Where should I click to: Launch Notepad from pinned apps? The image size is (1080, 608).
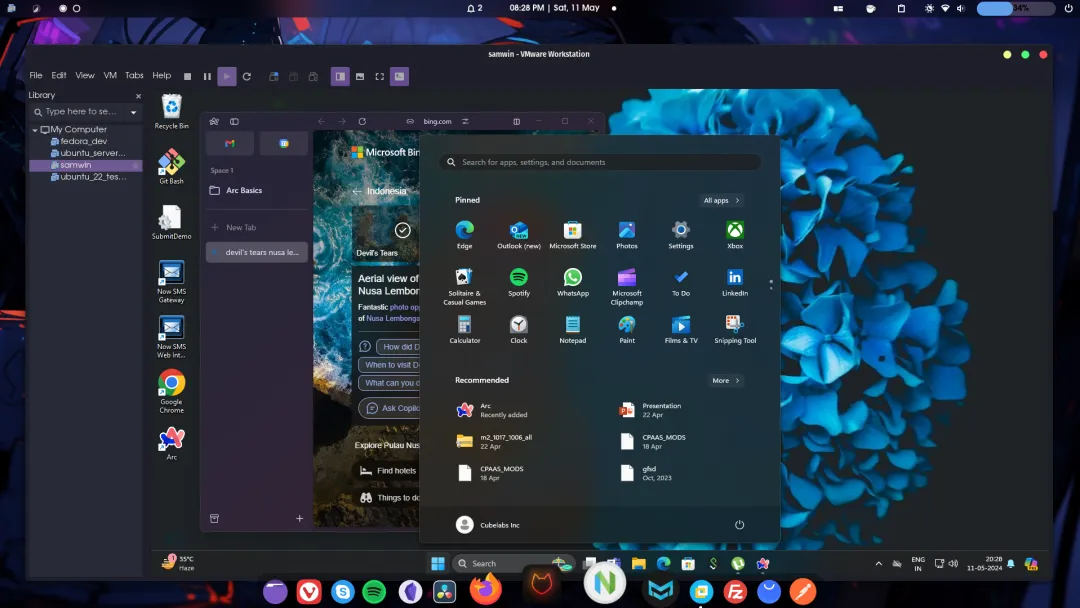tap(572, 329)
